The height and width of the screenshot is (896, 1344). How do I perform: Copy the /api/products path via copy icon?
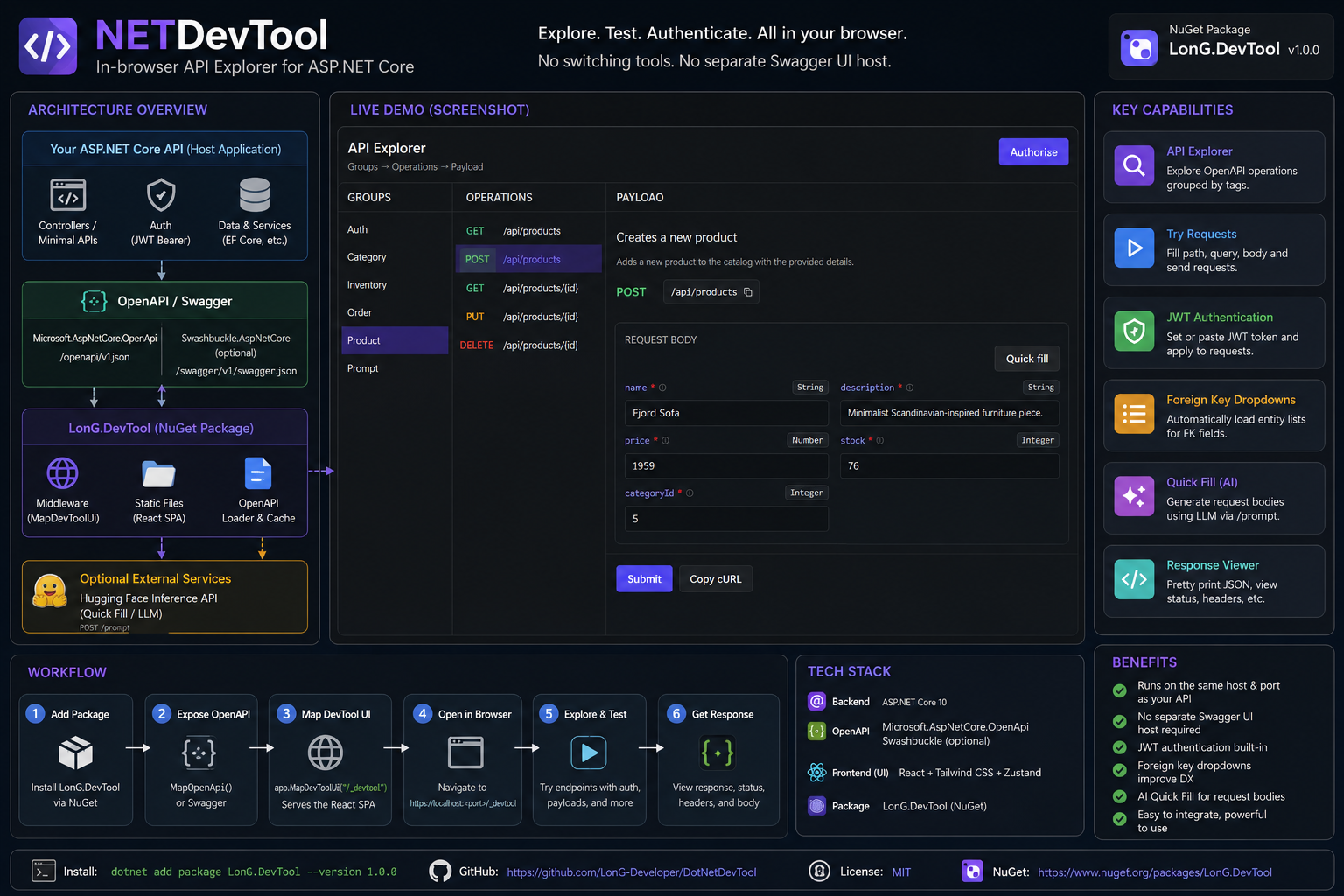click(x=748, y=292)
